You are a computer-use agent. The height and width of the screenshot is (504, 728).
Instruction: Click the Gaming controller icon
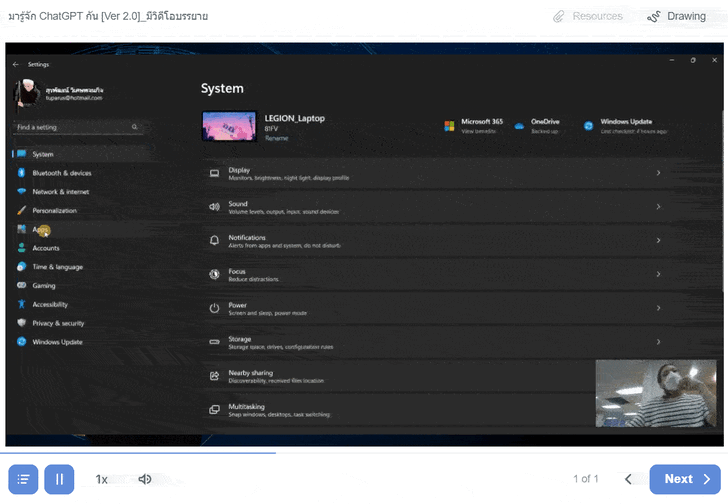pyautogui.click(x=21, y=285)
